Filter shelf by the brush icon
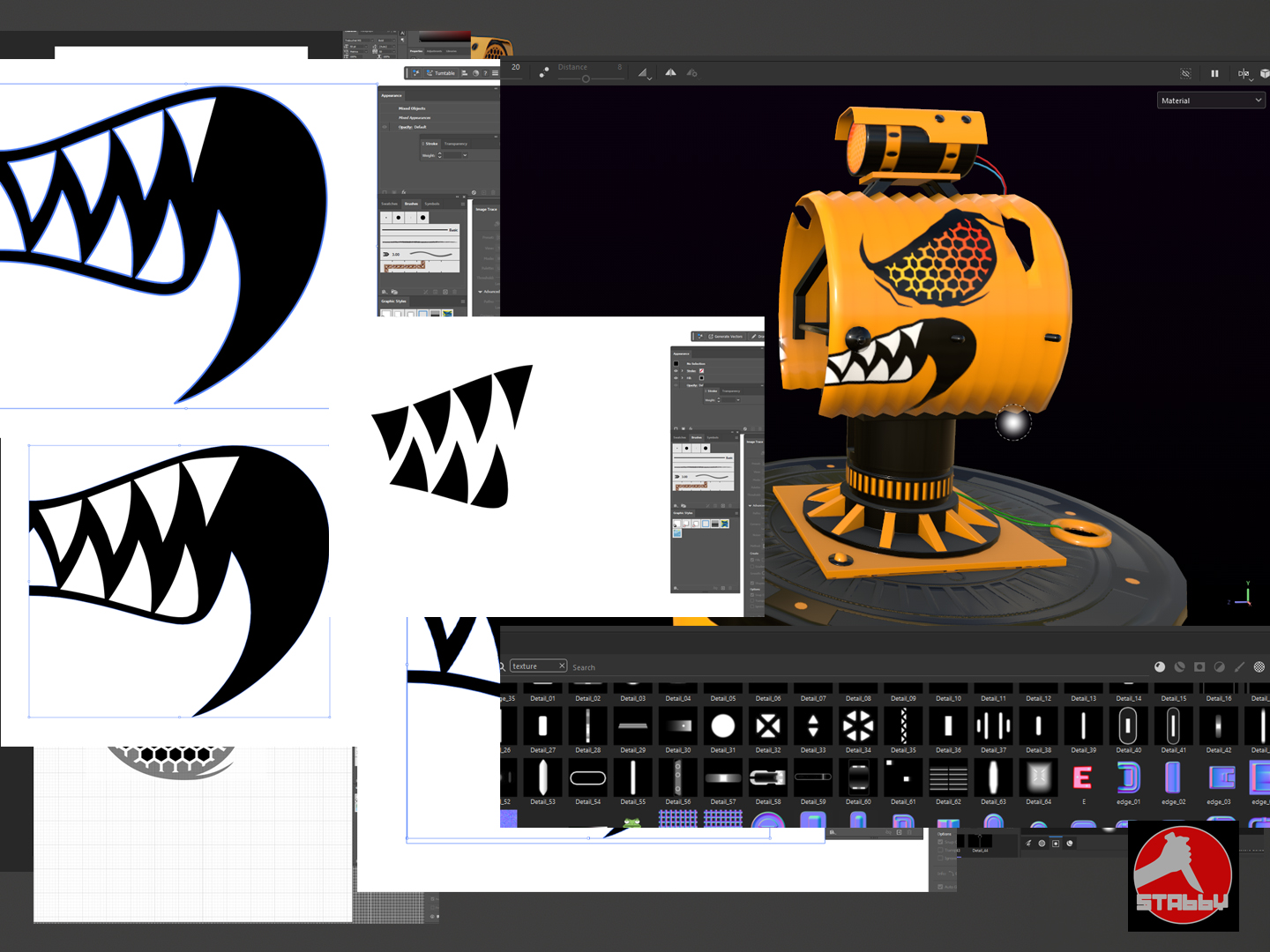 click(1239, 666)
